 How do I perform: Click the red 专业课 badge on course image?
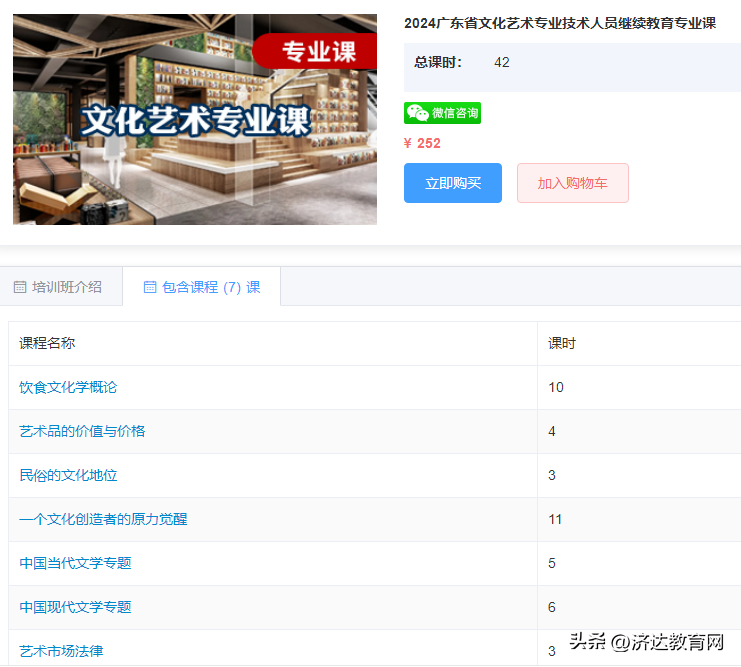click(x=315, y=51)
